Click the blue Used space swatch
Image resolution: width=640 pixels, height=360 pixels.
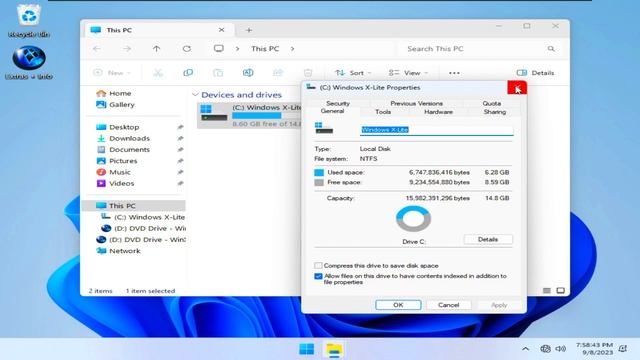(x=319, y=172)
